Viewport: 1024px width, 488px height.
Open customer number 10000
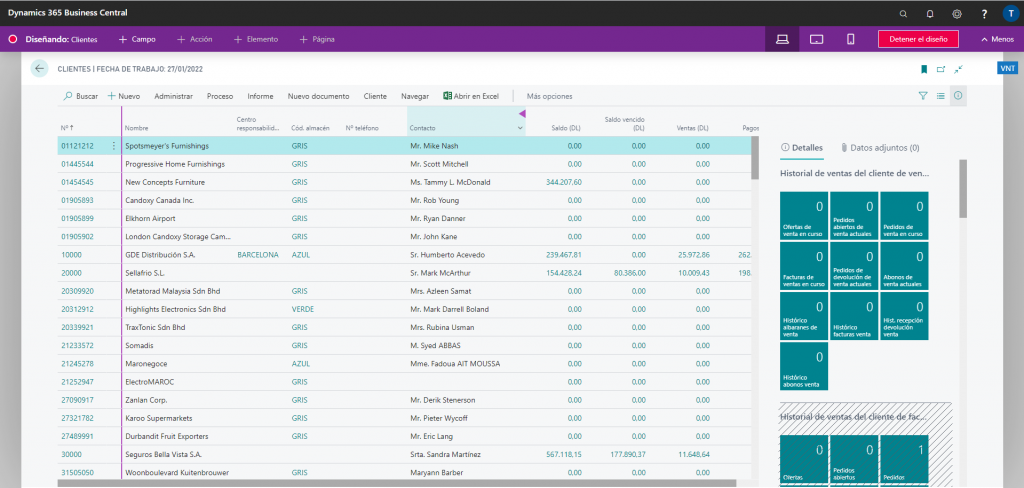[71, 255]
